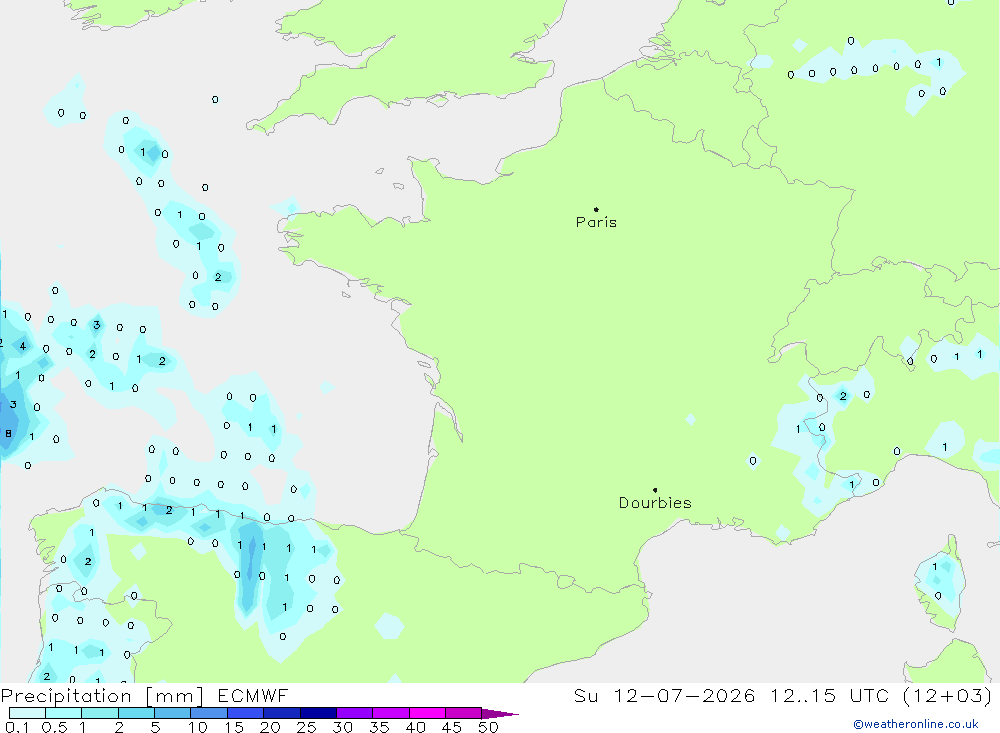
Task: Select the 30 mm purple legend swatch
Action: click(x=354, y=713)
